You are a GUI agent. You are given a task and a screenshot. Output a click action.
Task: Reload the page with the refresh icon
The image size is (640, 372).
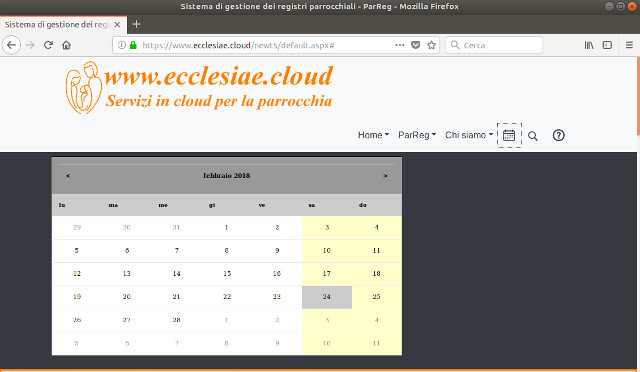point(48,45)
